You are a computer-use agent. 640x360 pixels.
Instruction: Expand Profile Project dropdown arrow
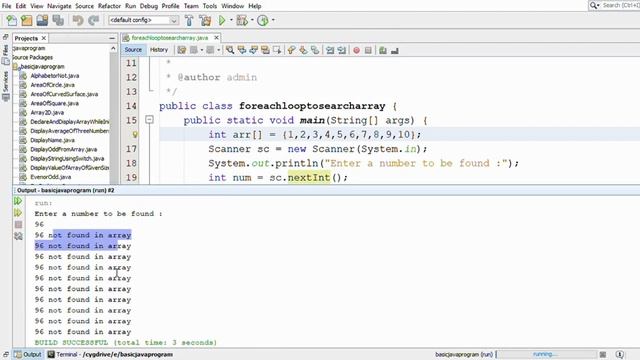click(x=273, y=20)
